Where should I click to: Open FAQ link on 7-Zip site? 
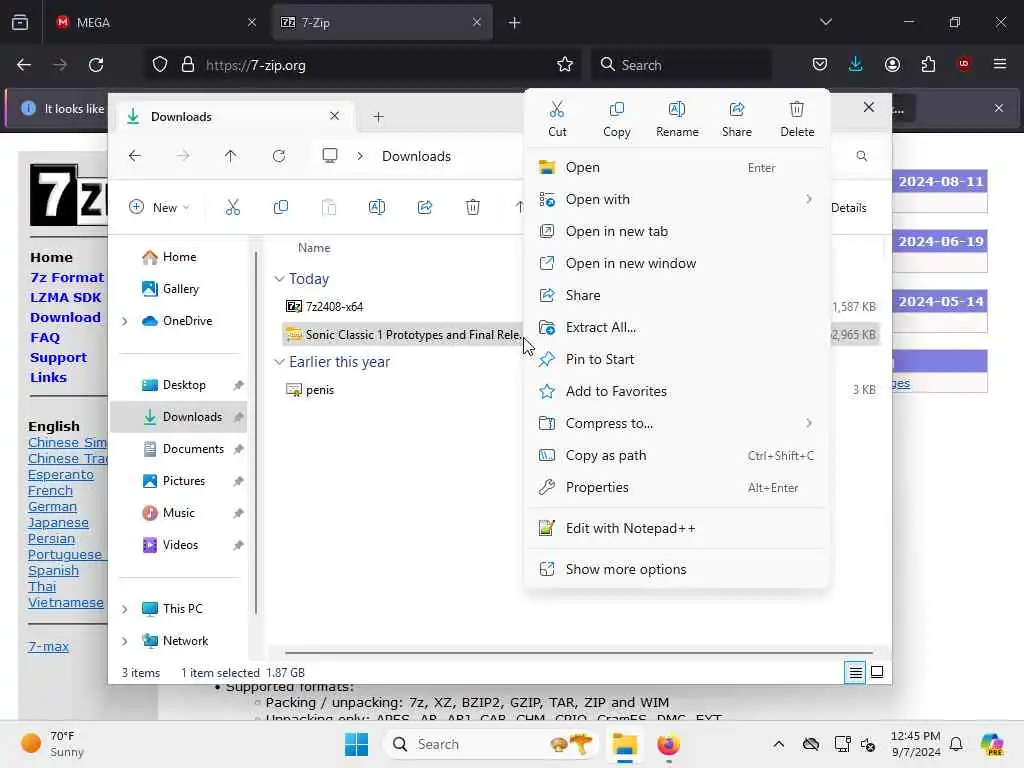click(x=45, y=338)
